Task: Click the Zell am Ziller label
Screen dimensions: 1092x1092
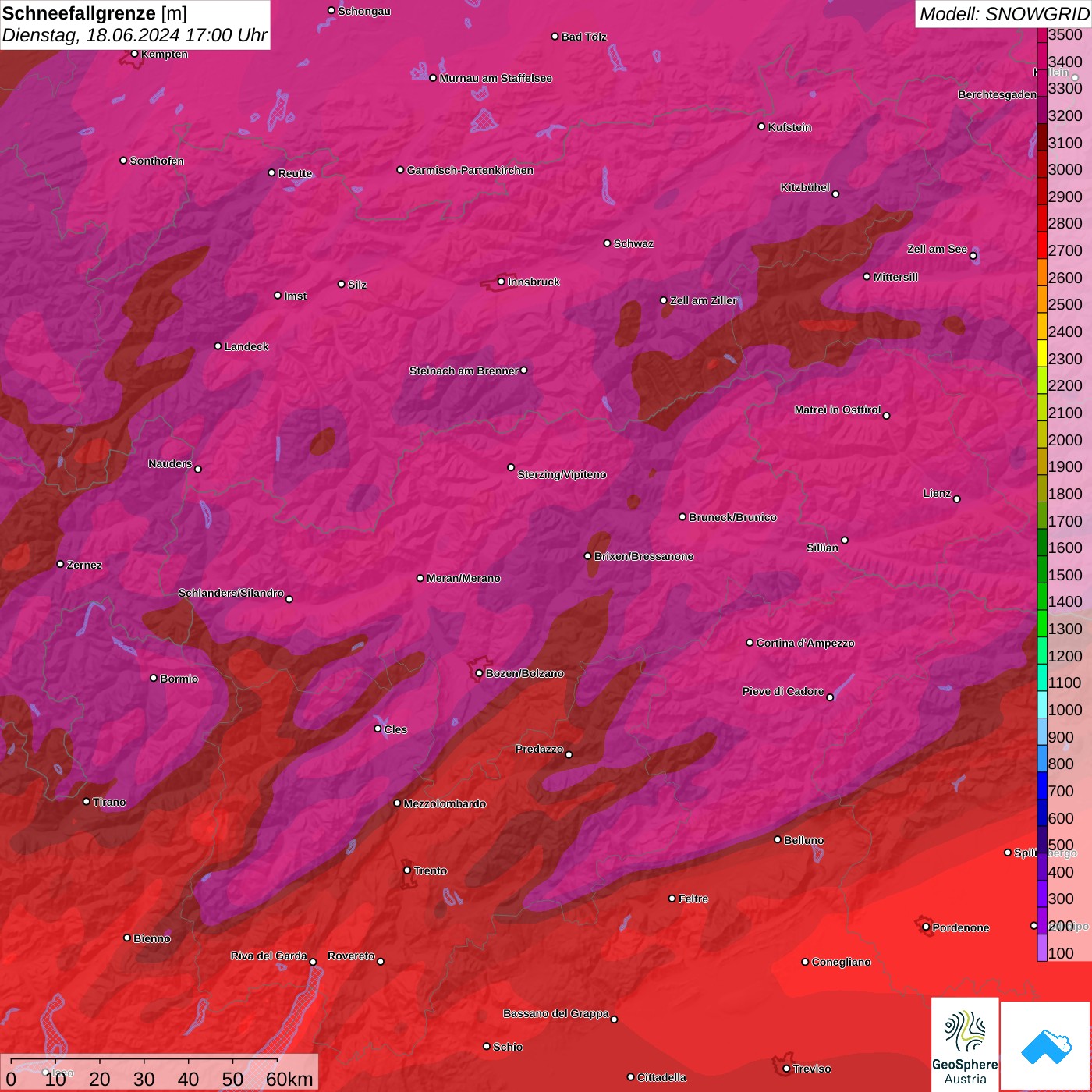Action: pyautogui.click(x=703, y=300)
